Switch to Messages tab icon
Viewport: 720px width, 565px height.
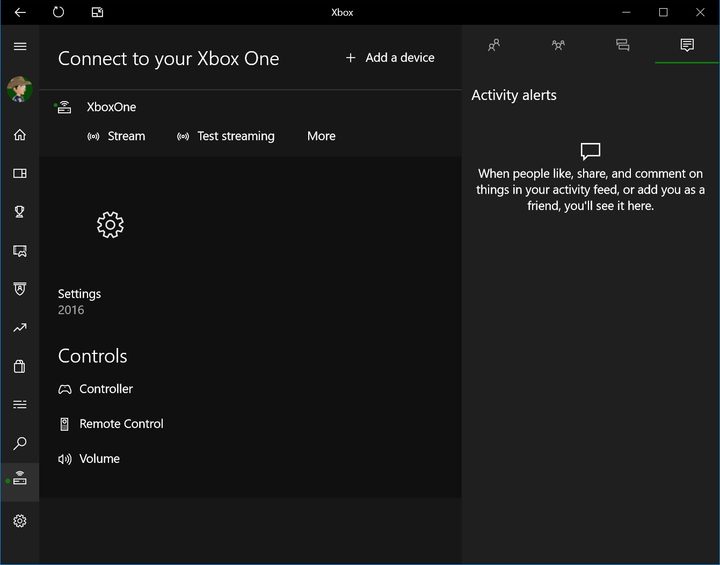pyautogui.click(x=623, y=45)
